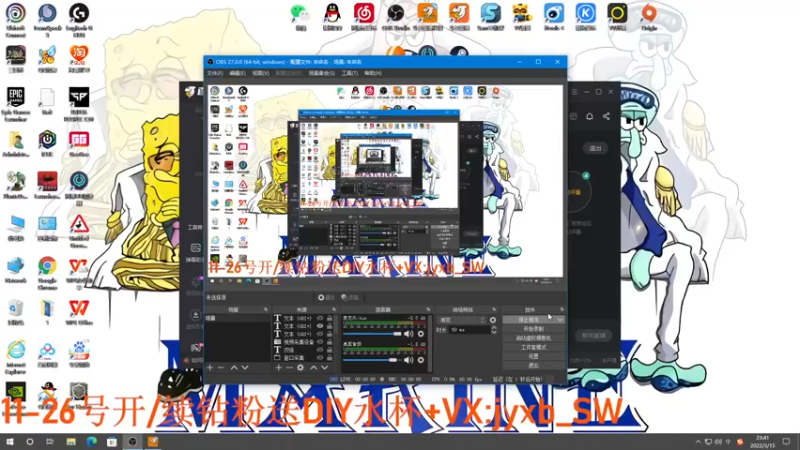Move the scene down in the Scenes panel
Screen dimensions: 800x450
tap(245, 367)
